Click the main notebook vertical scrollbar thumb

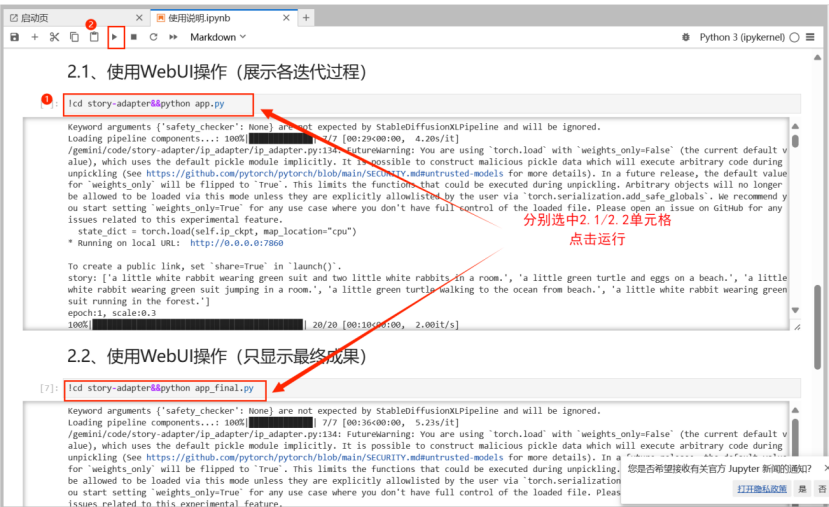817,327
